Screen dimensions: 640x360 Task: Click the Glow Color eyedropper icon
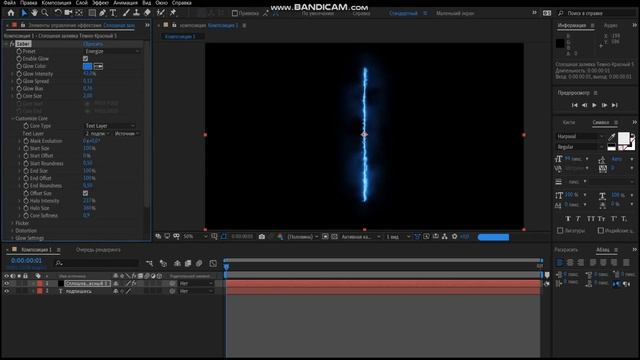tap(98, 66)
